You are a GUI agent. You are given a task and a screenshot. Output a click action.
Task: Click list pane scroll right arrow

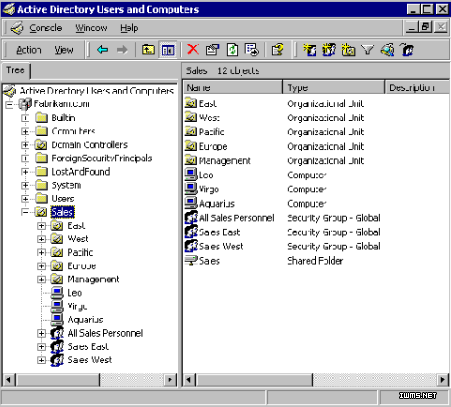tap(443, 380)
